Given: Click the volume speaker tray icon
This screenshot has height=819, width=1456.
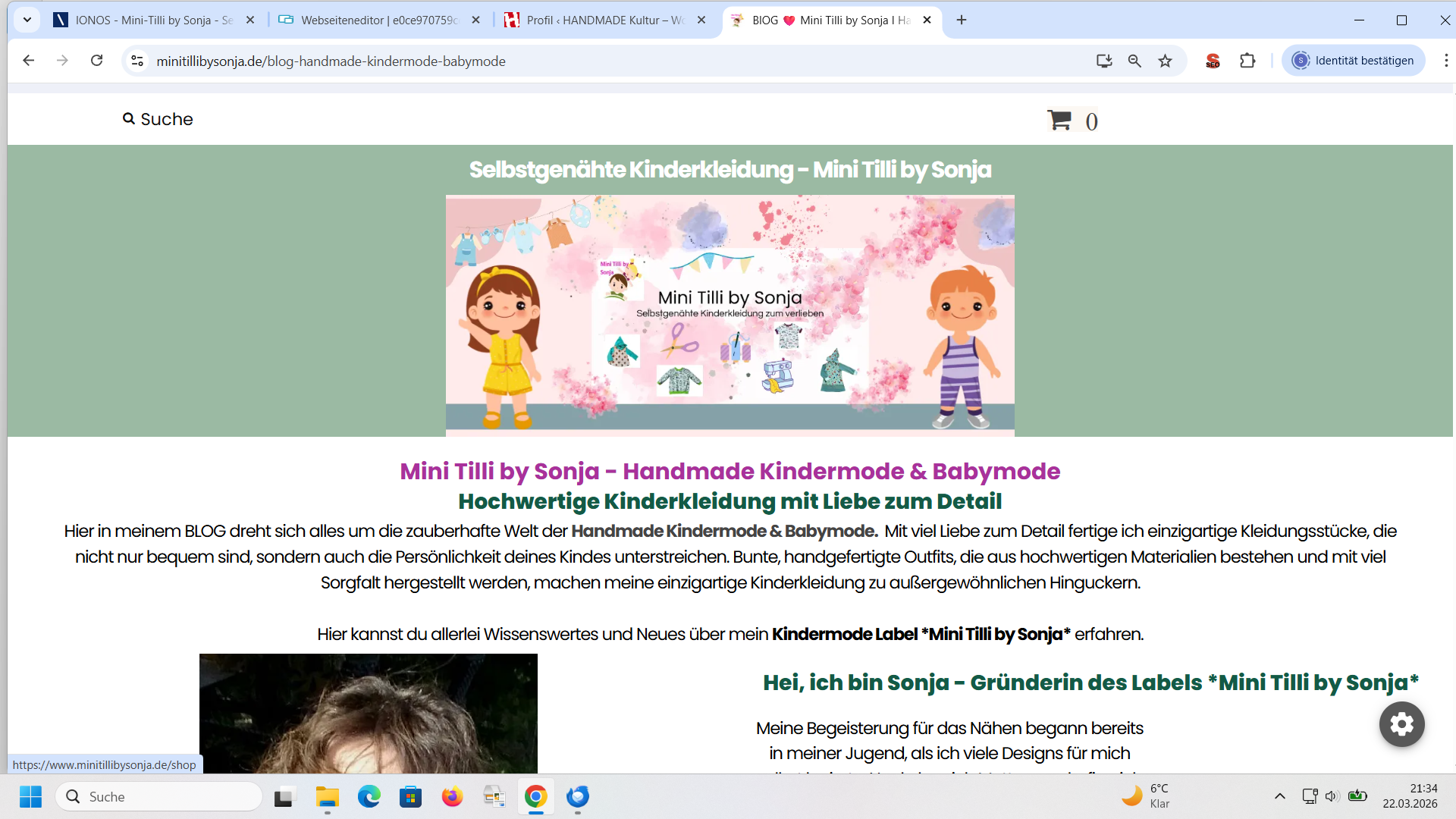Looking at the screenshot, I should tap(1332, 796).
